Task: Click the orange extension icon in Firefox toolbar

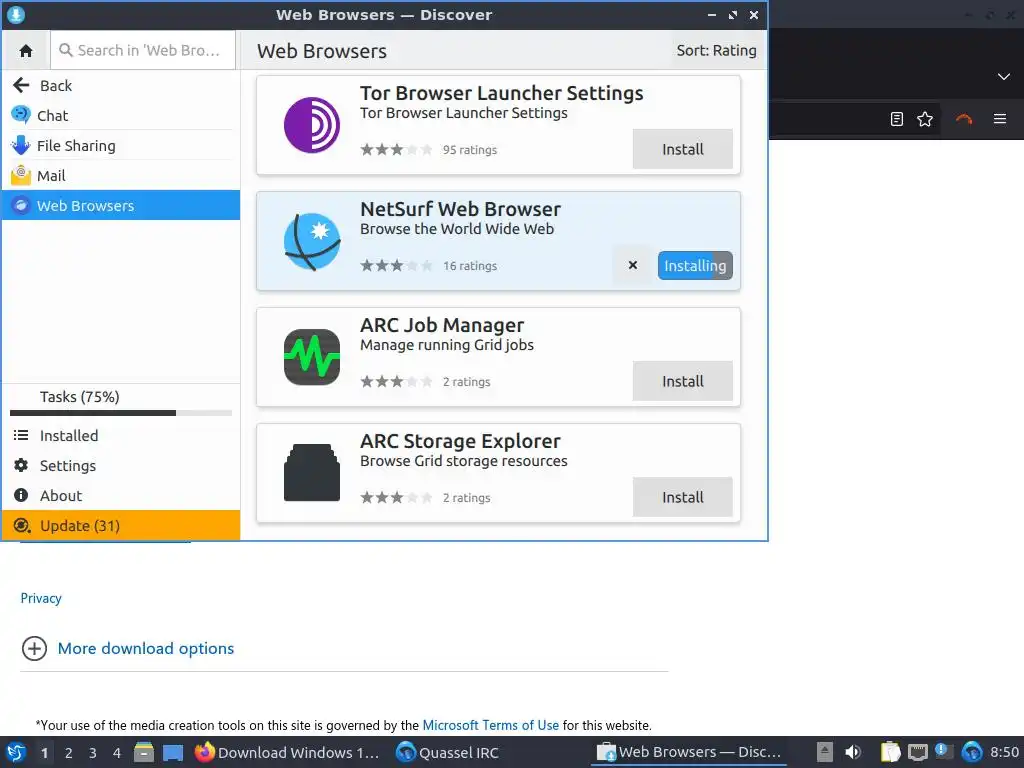Action: (x=964, y=119)
